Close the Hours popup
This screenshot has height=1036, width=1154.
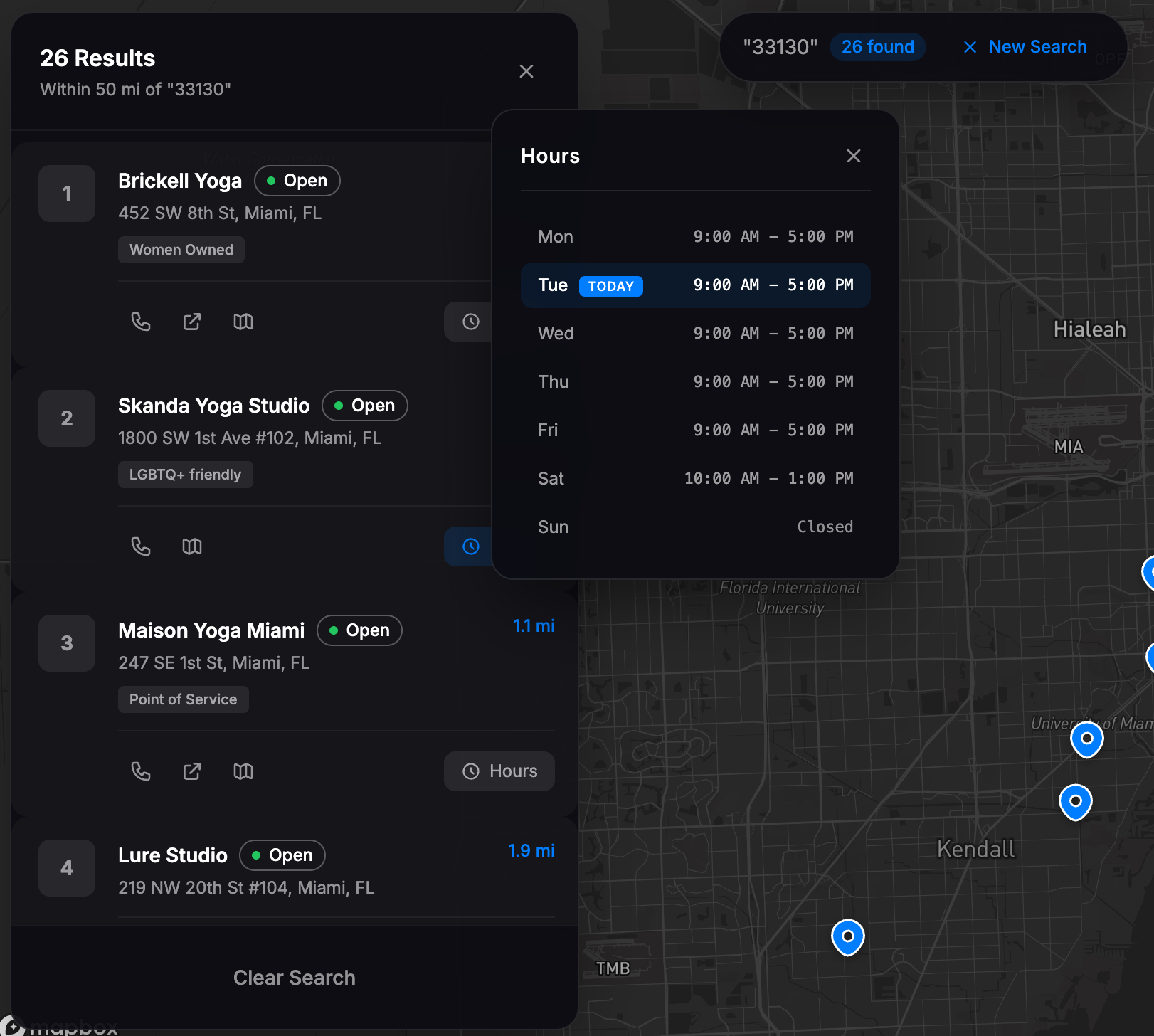[854, 156]
